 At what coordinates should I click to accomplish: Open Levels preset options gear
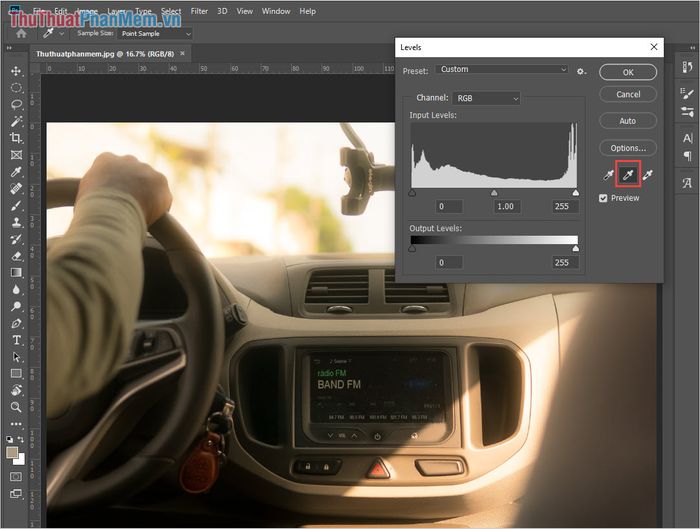pyautogui.click(x=581, y=71)
